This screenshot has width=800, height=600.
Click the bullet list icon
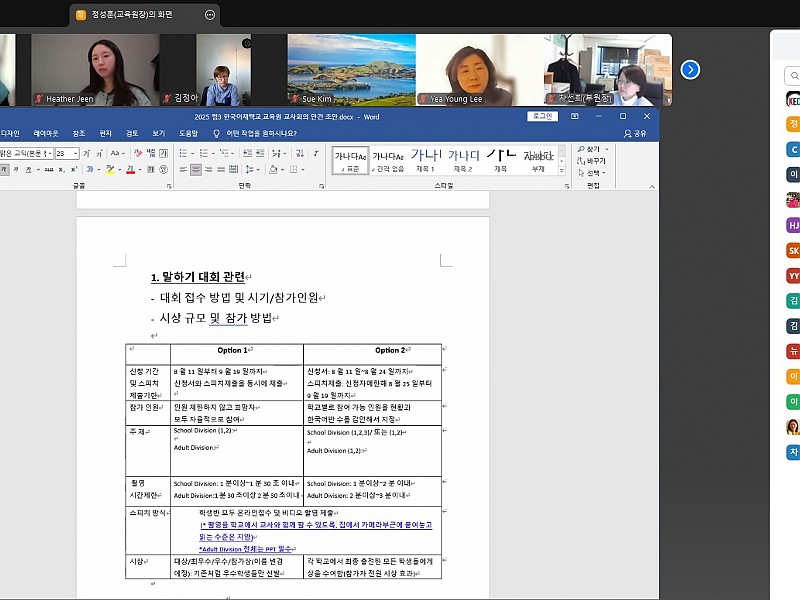[182, 153]
